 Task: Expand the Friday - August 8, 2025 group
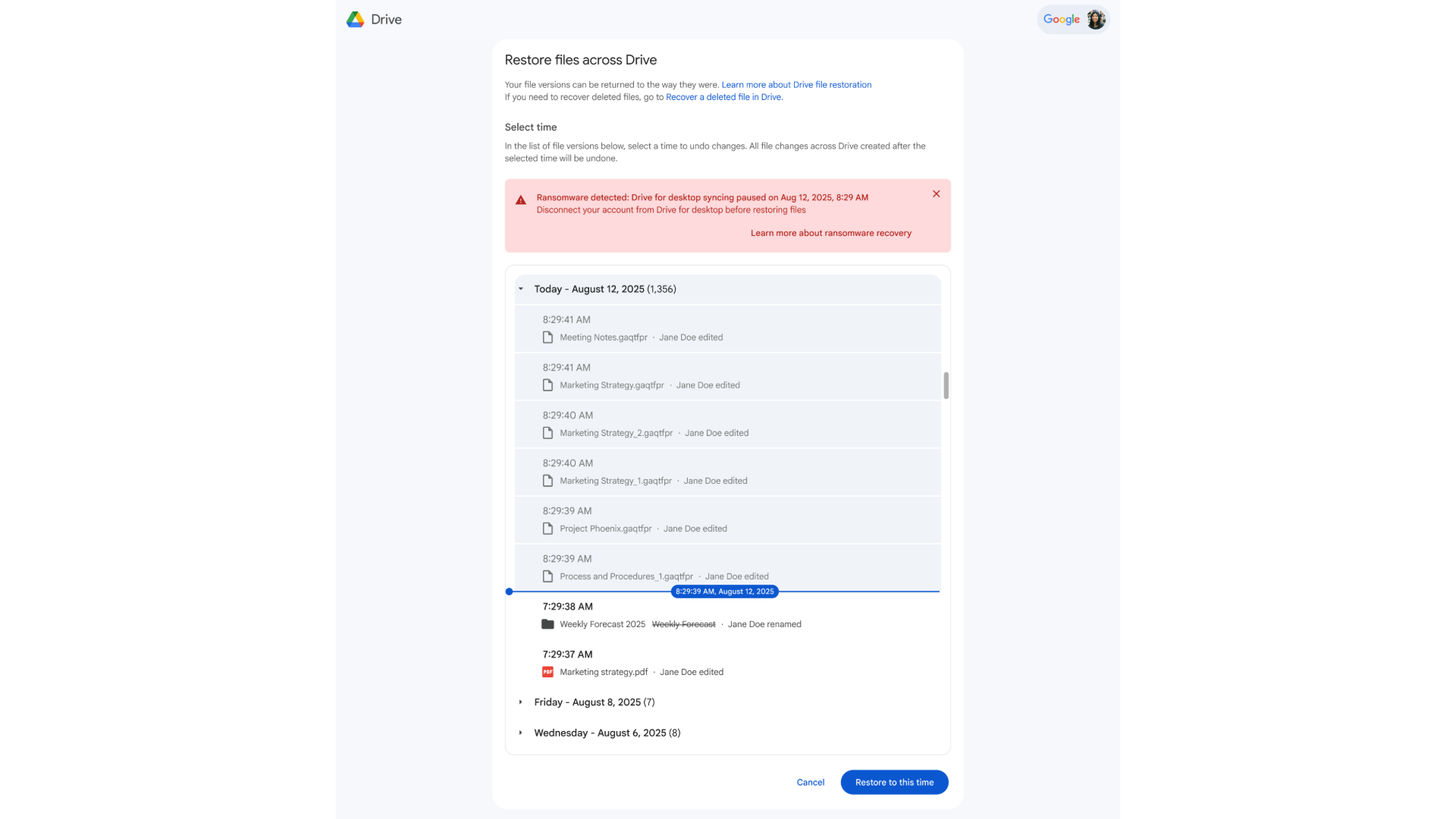[x=521, y=702]
